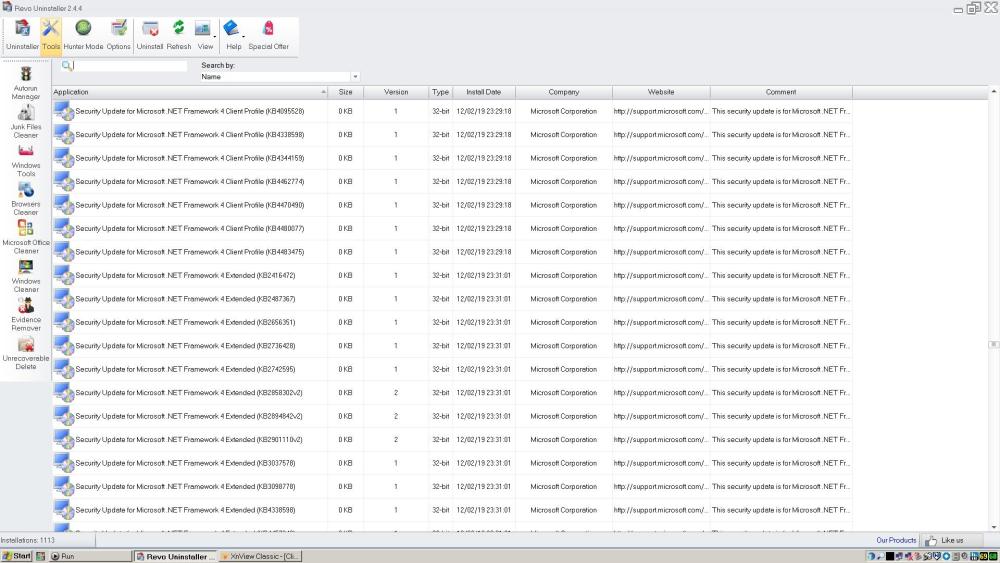Select the Unrecoverable Delete tool
Image resolution: width=1000 pixels, height=563 pixels.
click(26, 352)
